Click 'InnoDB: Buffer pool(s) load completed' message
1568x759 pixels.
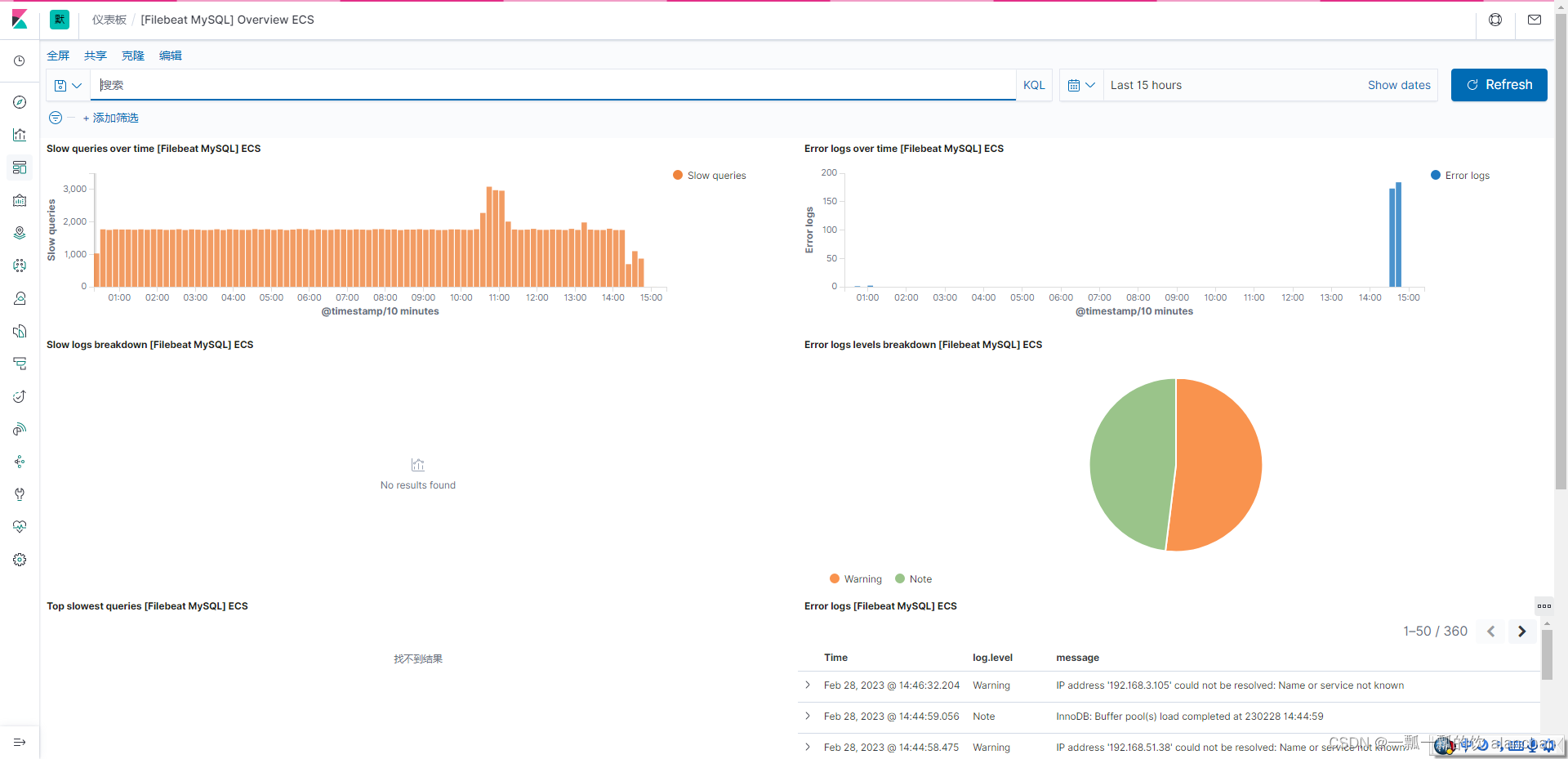tap(1190, 717)
